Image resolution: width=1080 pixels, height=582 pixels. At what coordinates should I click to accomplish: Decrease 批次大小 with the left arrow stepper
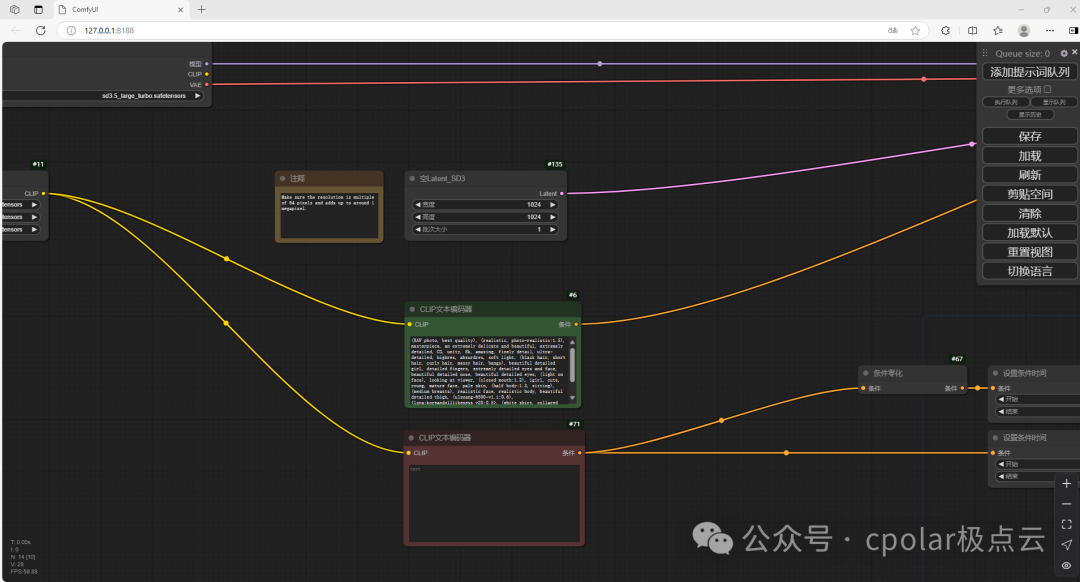(x=418, y=230)
